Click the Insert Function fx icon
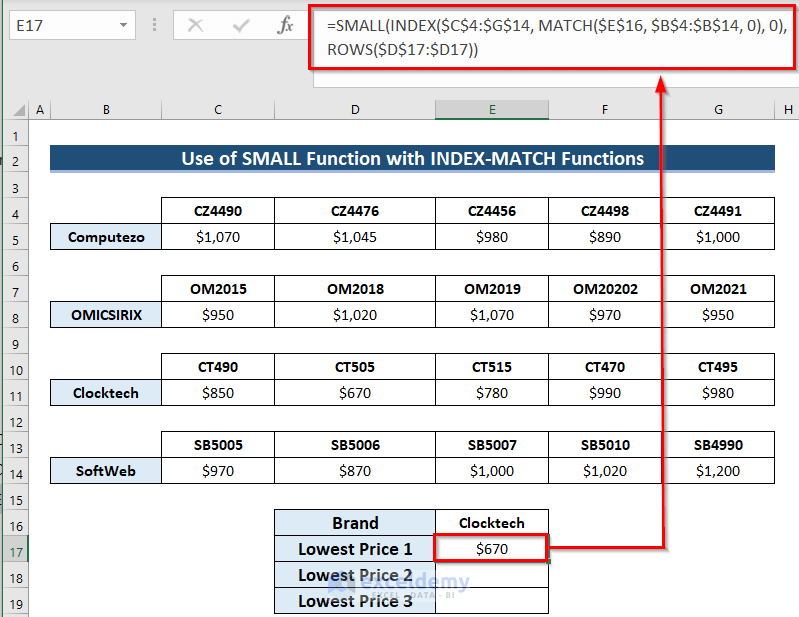Image resolution: width=799 pixels, height=617 pixels. 285,26
